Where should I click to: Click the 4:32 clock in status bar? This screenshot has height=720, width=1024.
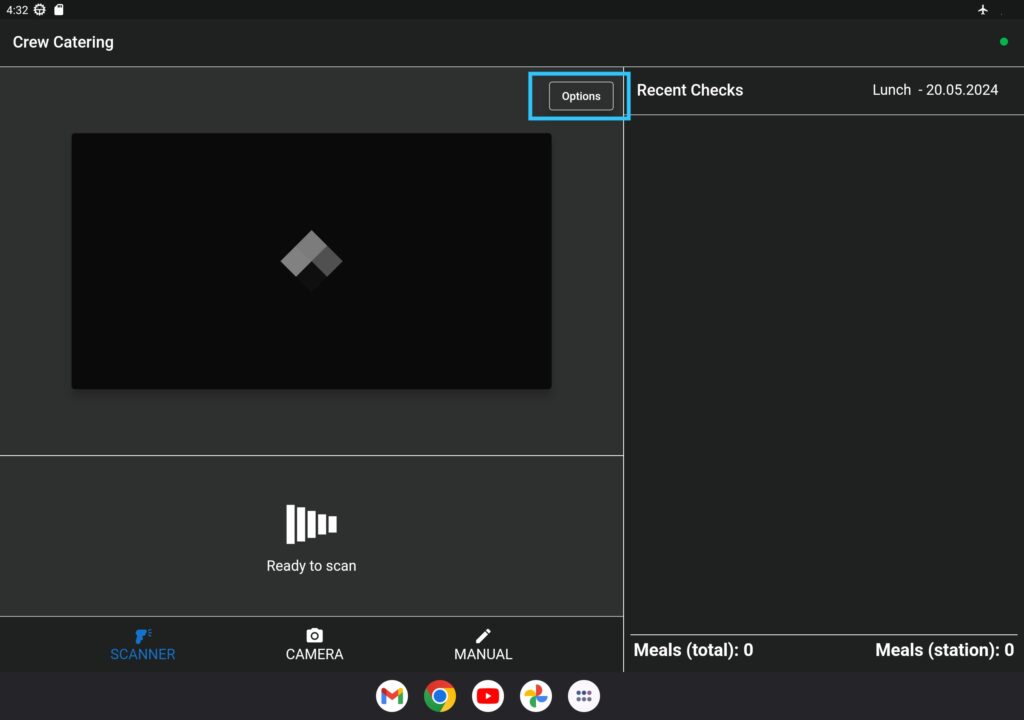(x=17, y=10)
